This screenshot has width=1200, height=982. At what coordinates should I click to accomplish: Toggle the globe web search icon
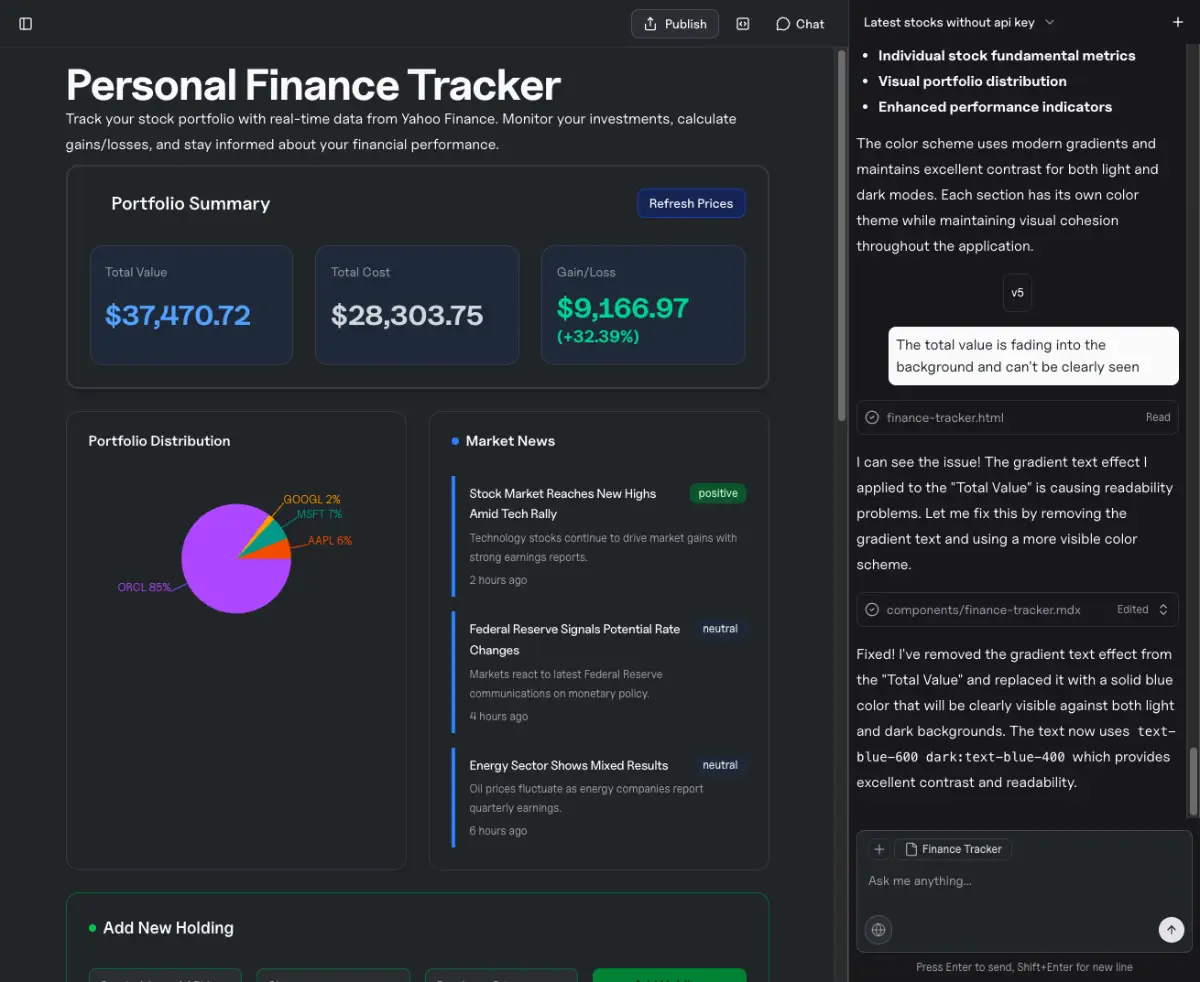pos(879,930)
